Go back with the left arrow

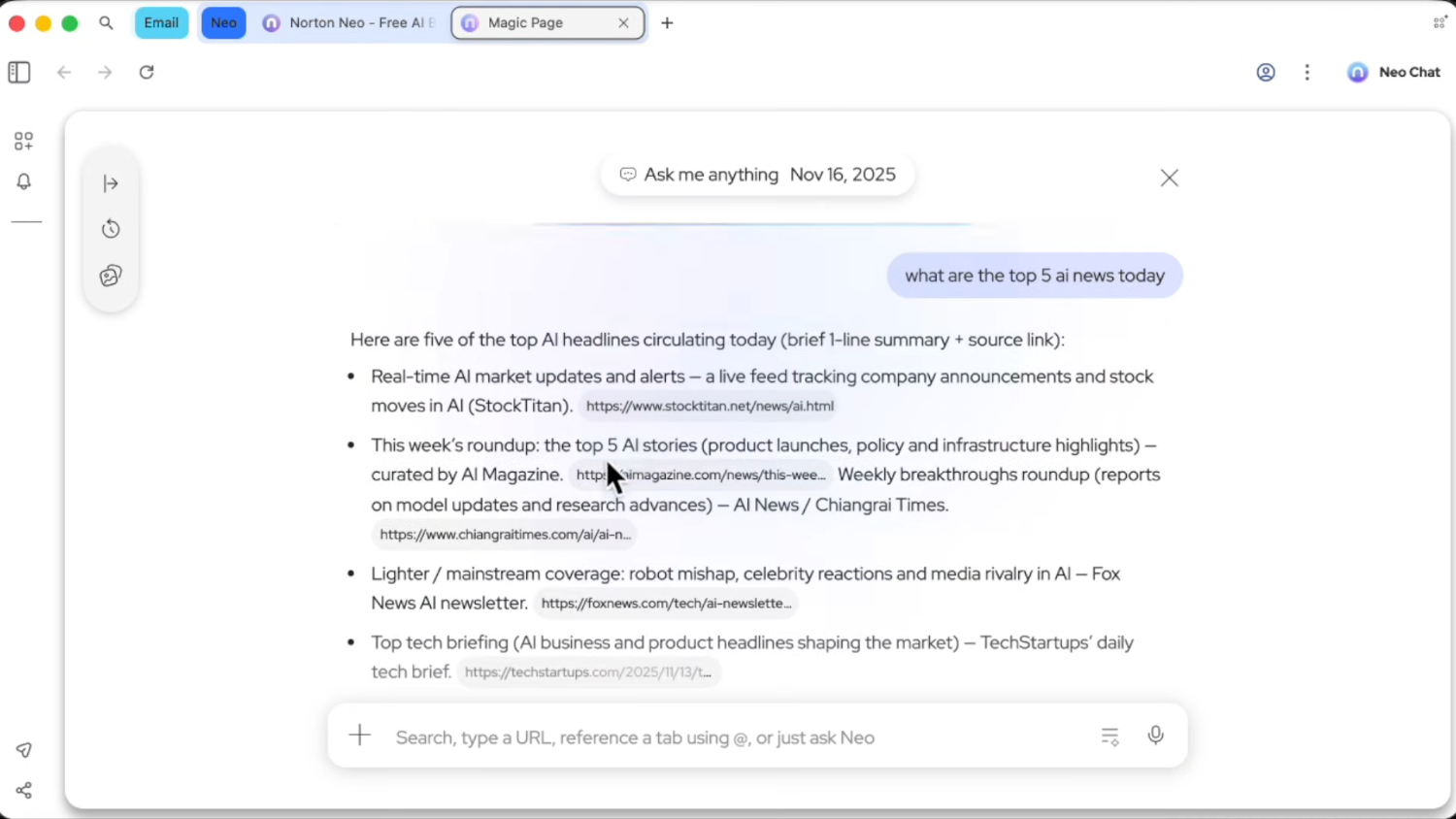tap(64, 72)
